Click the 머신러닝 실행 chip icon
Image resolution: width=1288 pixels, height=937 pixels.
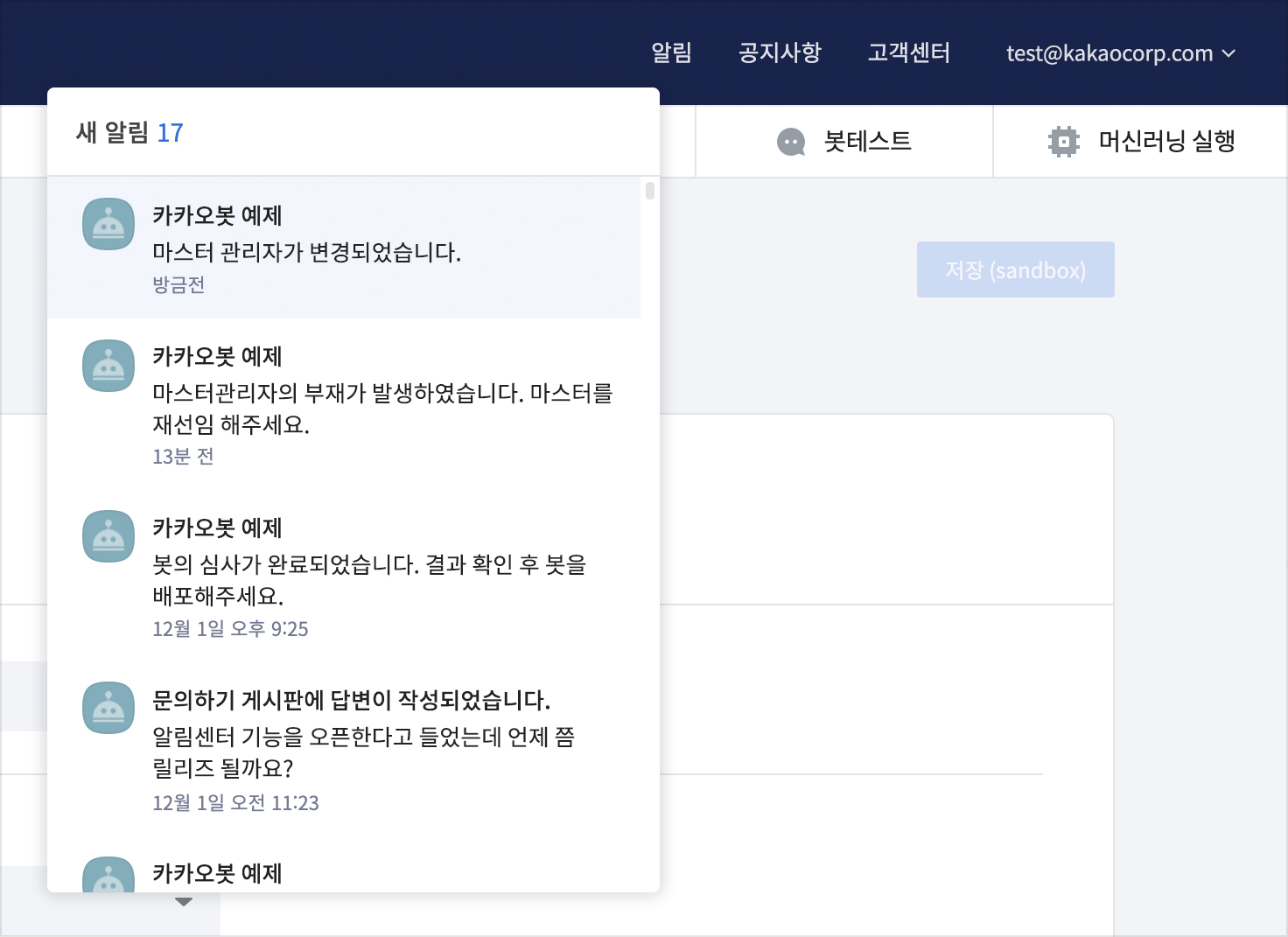[1063, 142]
